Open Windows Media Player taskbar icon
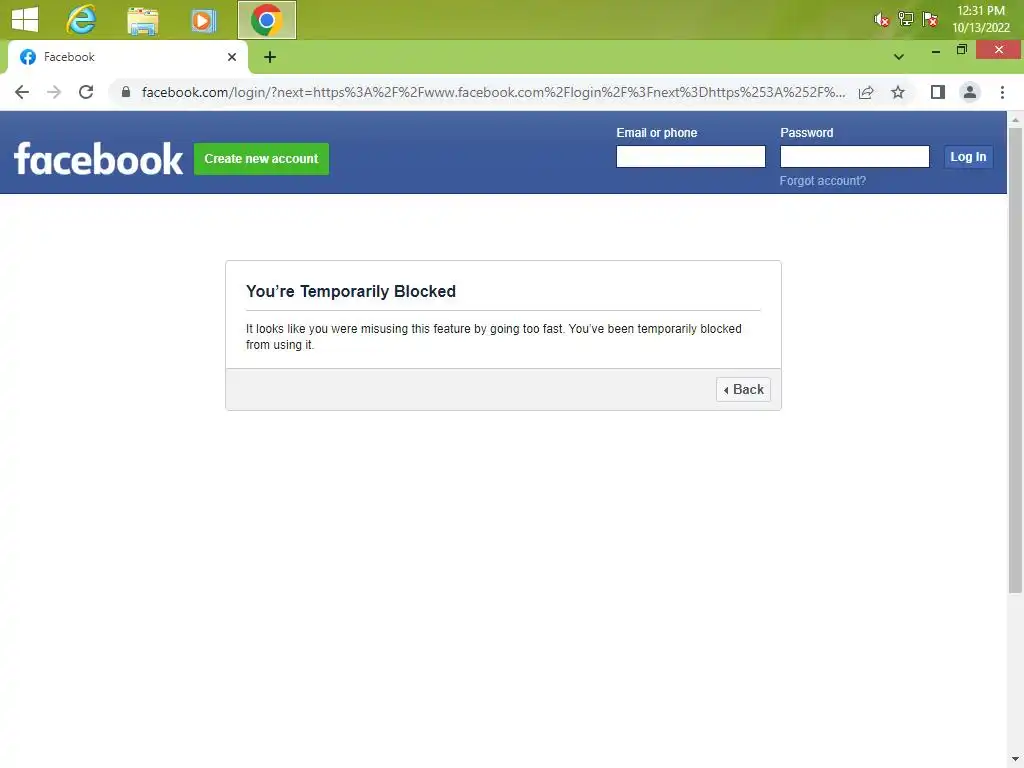Image resolution: width=1024 pixels, height=768 pixels. (x=203, y=21)
